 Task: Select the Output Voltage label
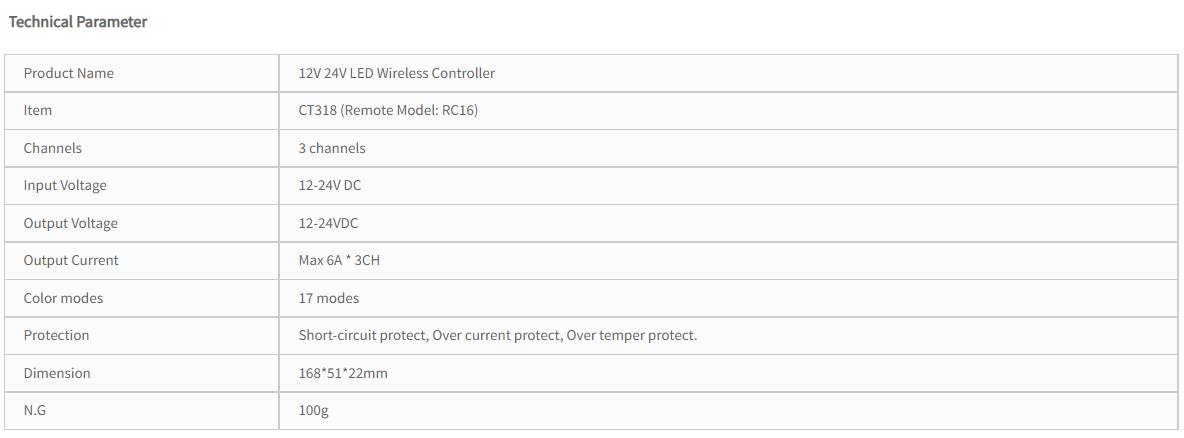(x=70, y=224)
